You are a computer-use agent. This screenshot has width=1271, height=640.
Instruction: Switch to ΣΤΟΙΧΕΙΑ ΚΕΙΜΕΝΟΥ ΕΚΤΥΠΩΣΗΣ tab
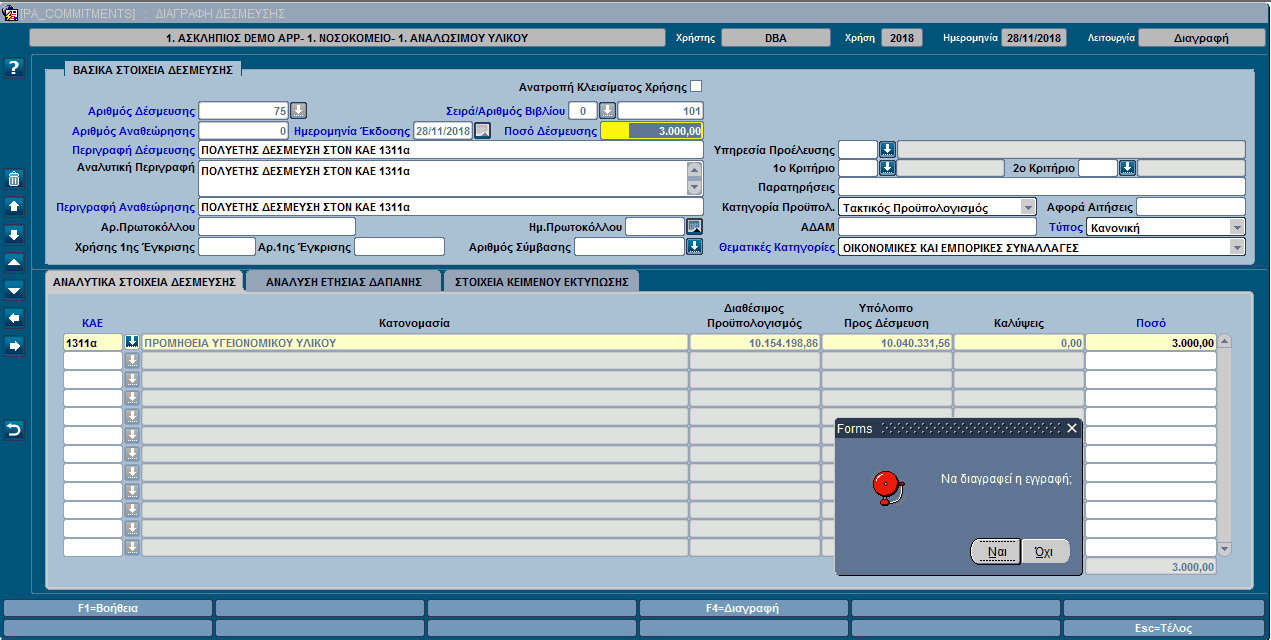click(541, 282)
